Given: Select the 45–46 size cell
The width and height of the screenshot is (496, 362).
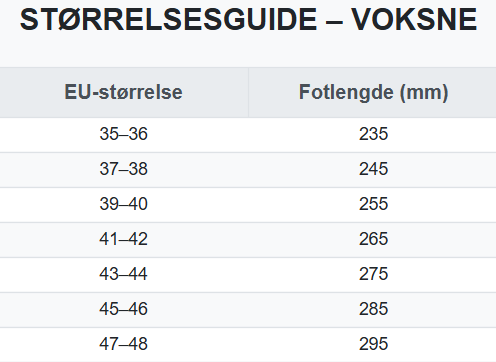Looking at the screenshot, I should 124,309.
